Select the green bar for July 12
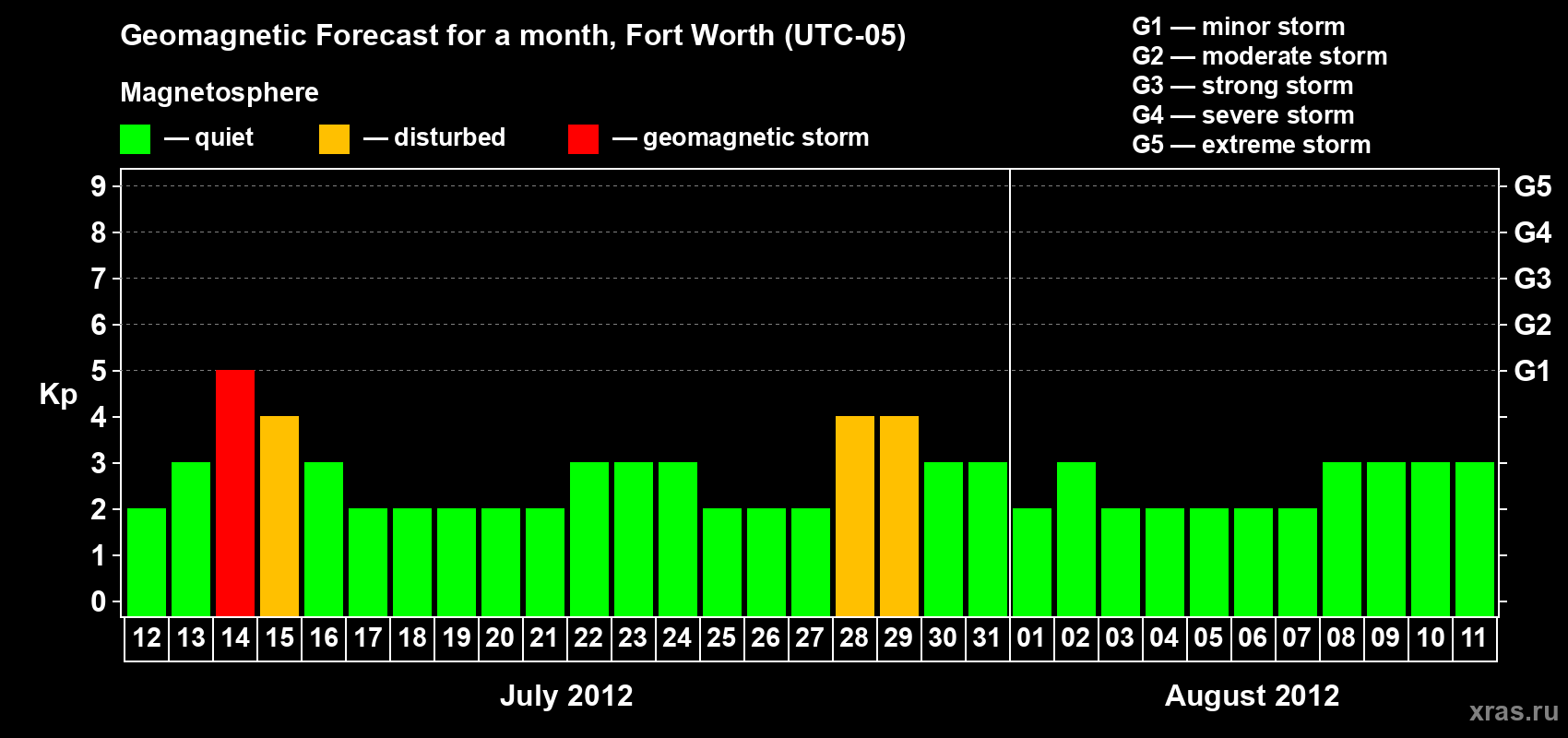 pos(147,562)
